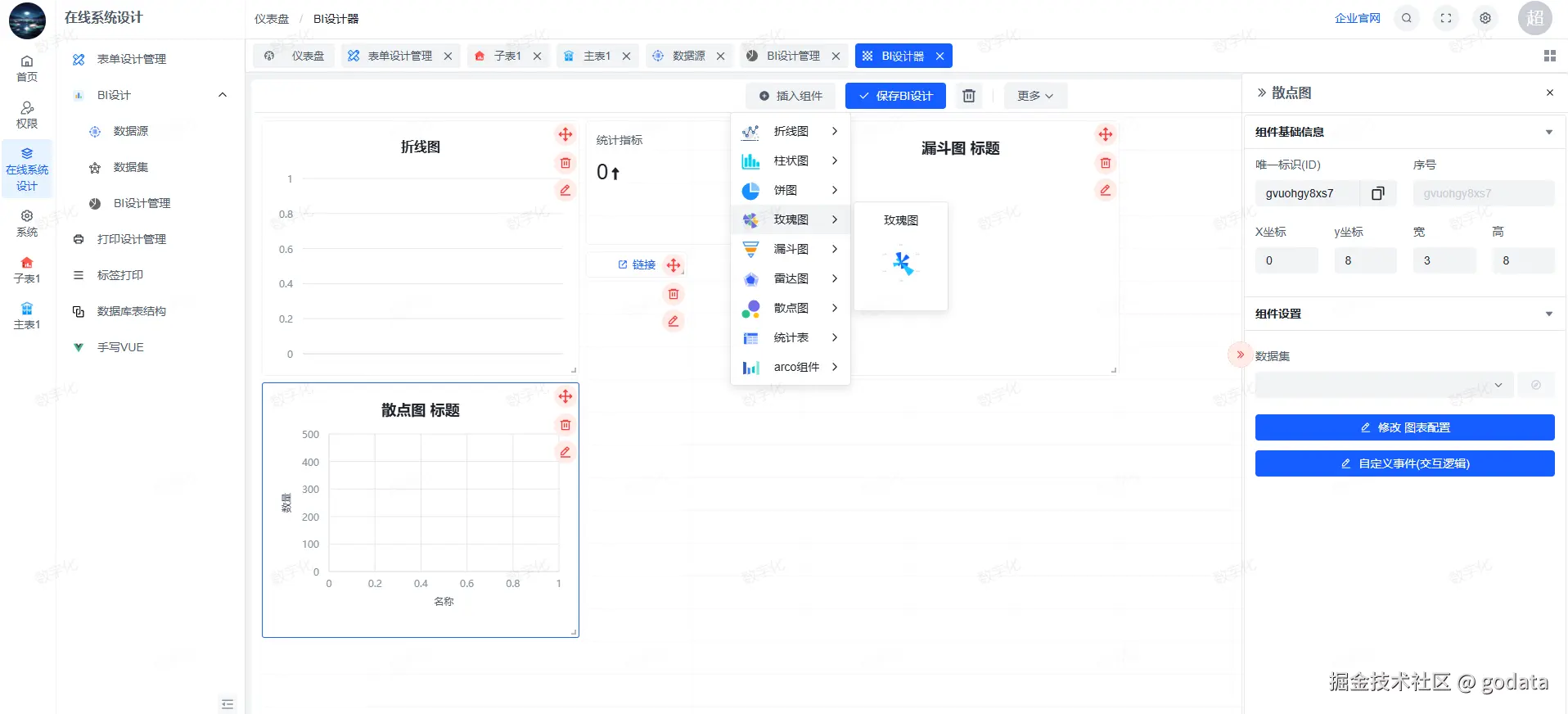This screenshot has width=1568, height=714.
Task: Open the search icon in header
Action: (1407, 18)
